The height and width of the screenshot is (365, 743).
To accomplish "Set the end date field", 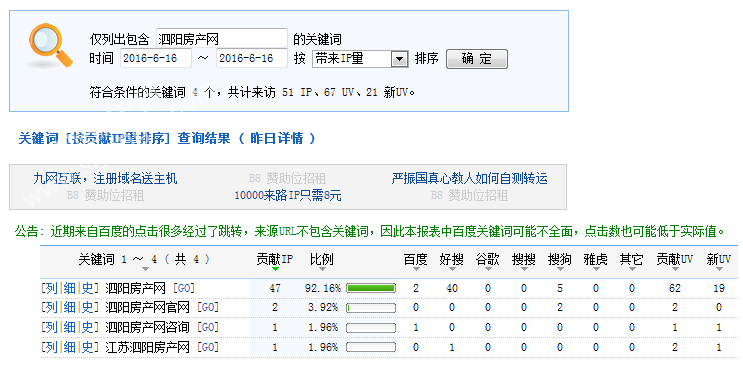I will point(252,58).
